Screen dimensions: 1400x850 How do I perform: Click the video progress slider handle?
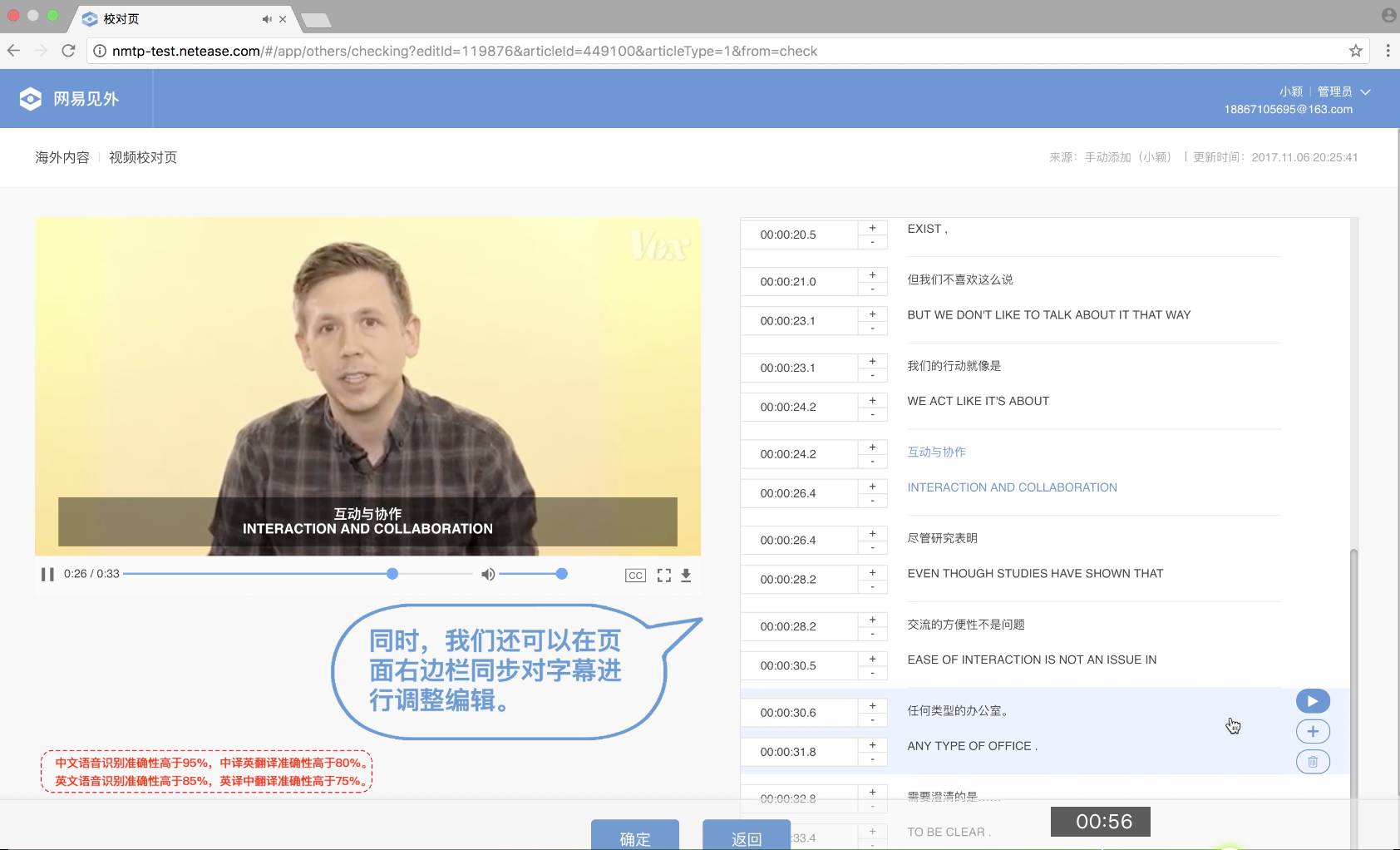[392, 573]
